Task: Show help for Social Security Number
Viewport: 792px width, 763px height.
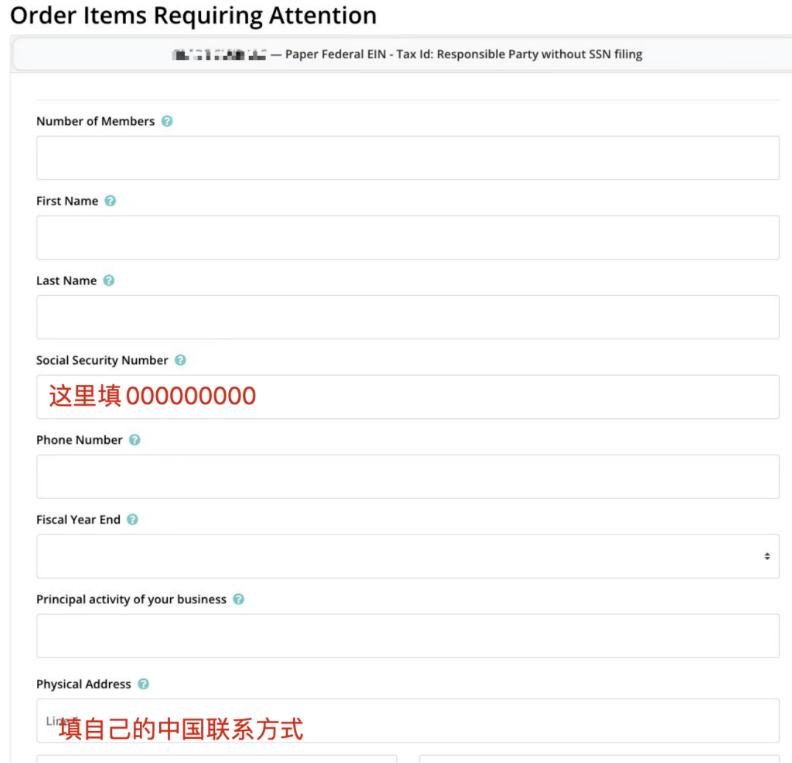Action: coord(180,360)
